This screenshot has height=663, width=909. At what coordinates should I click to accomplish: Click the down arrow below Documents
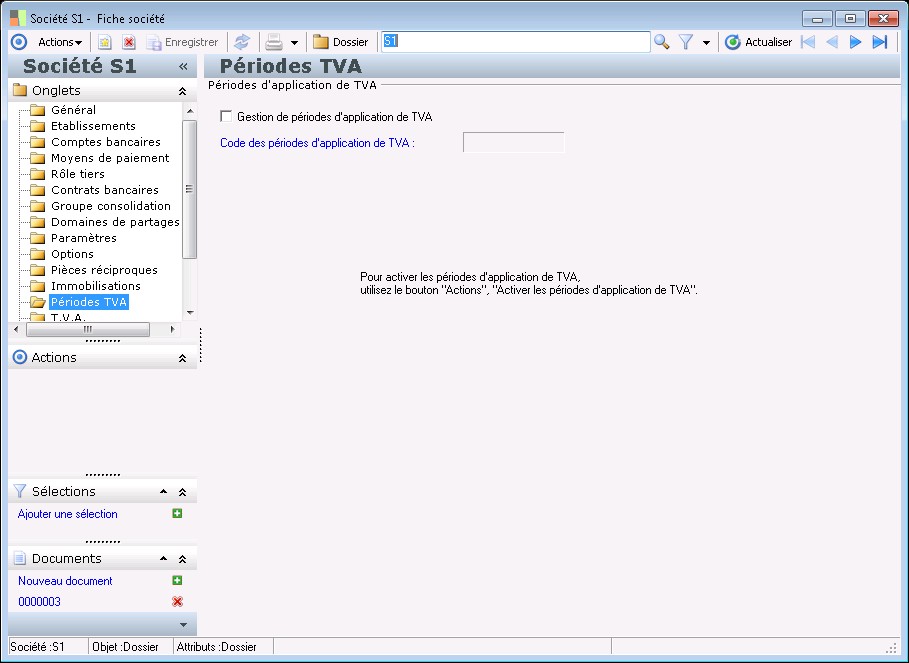183,625
